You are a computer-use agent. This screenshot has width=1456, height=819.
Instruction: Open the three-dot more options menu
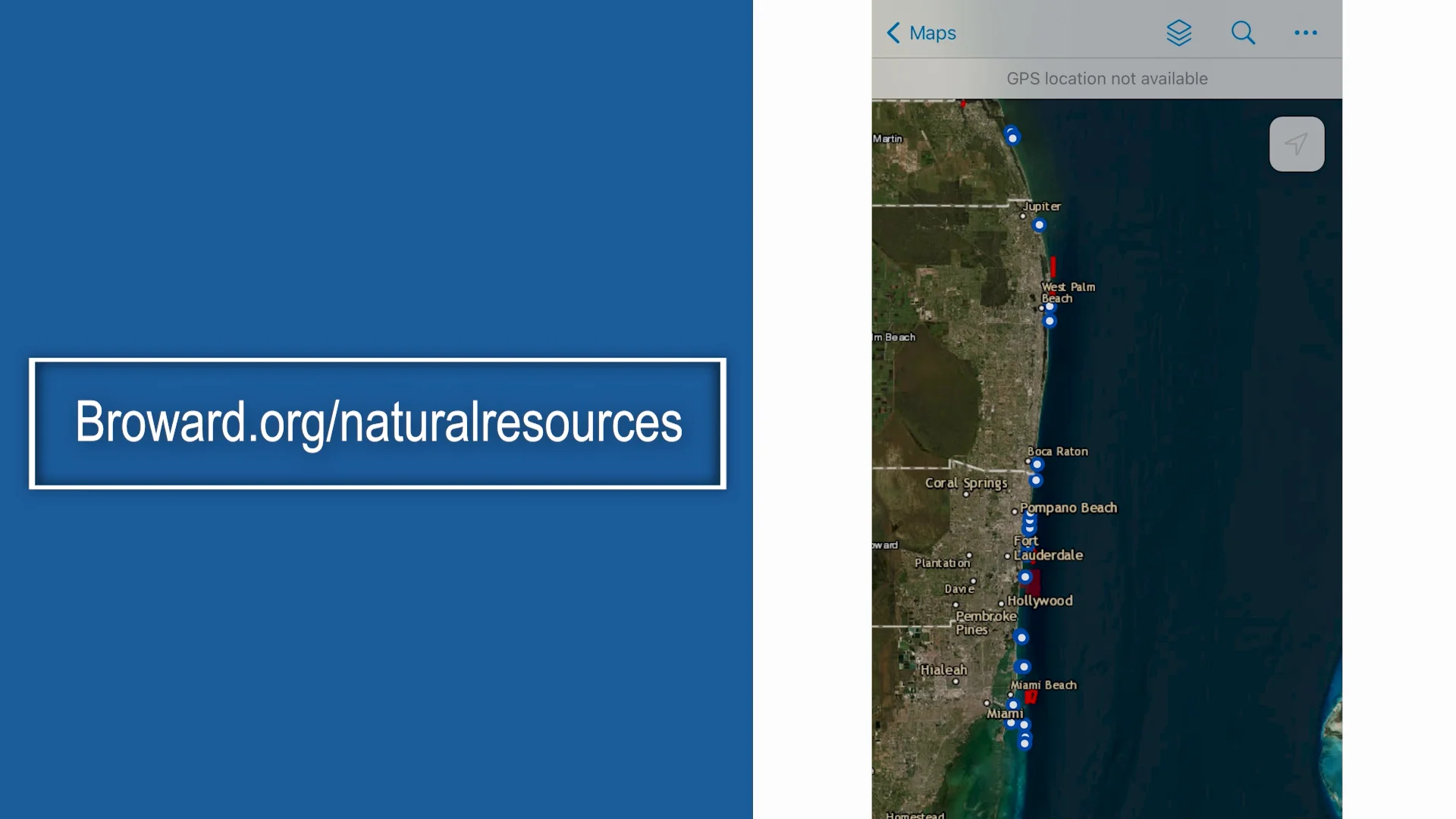1305,33
